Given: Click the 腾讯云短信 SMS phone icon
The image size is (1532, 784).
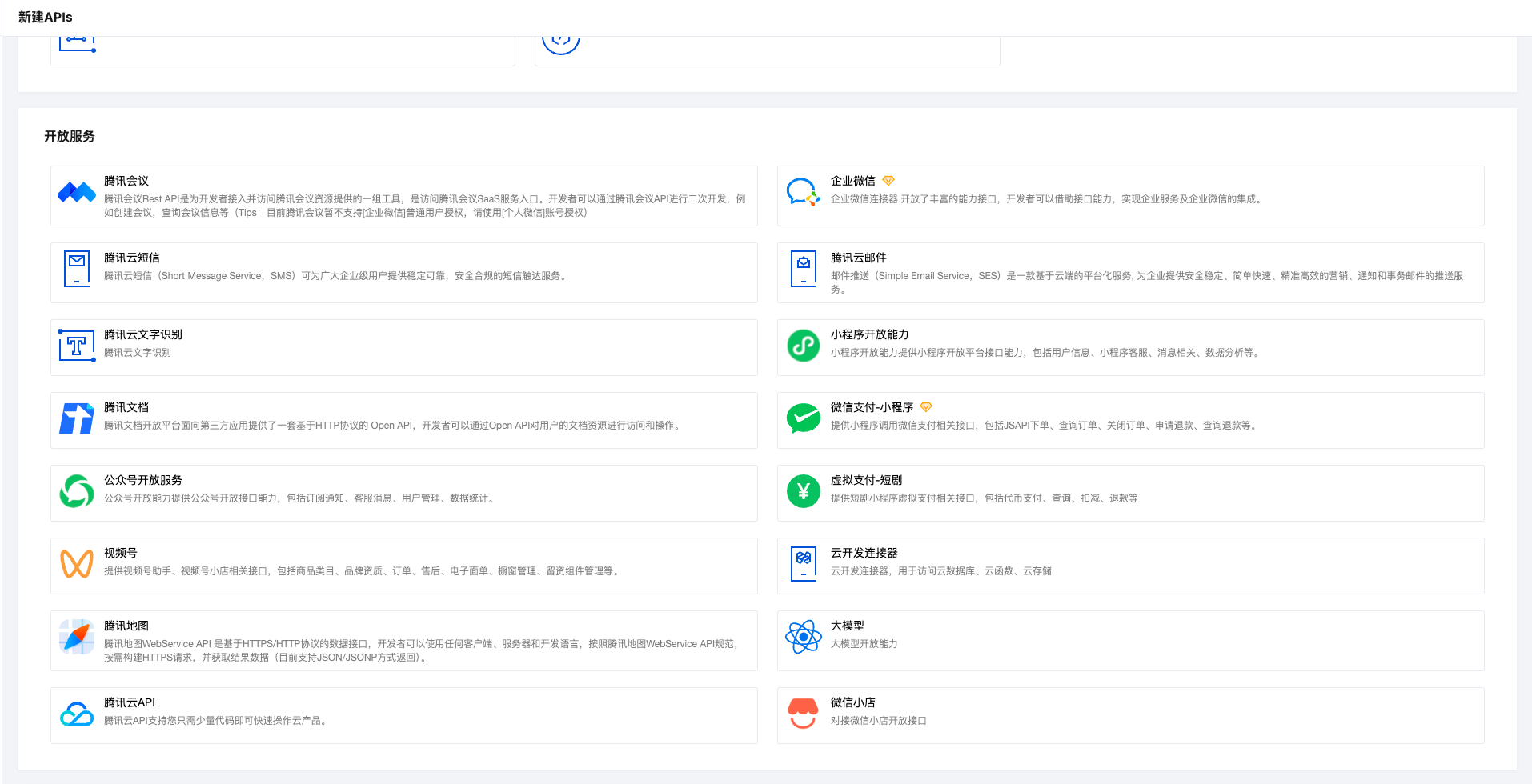Looking at the screenshot, I should tap(77, 269).
